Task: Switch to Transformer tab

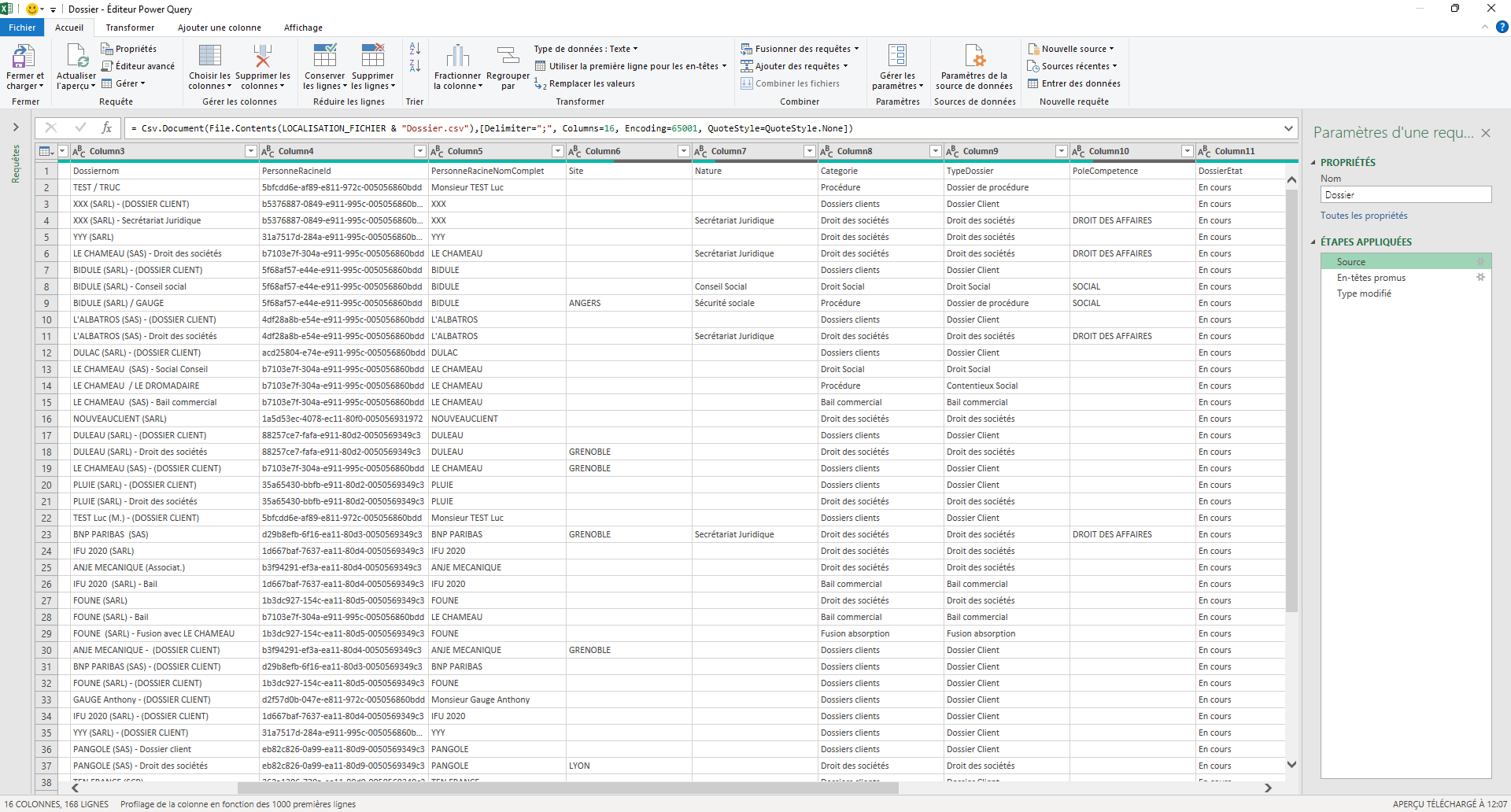Action: coord(130,28)
